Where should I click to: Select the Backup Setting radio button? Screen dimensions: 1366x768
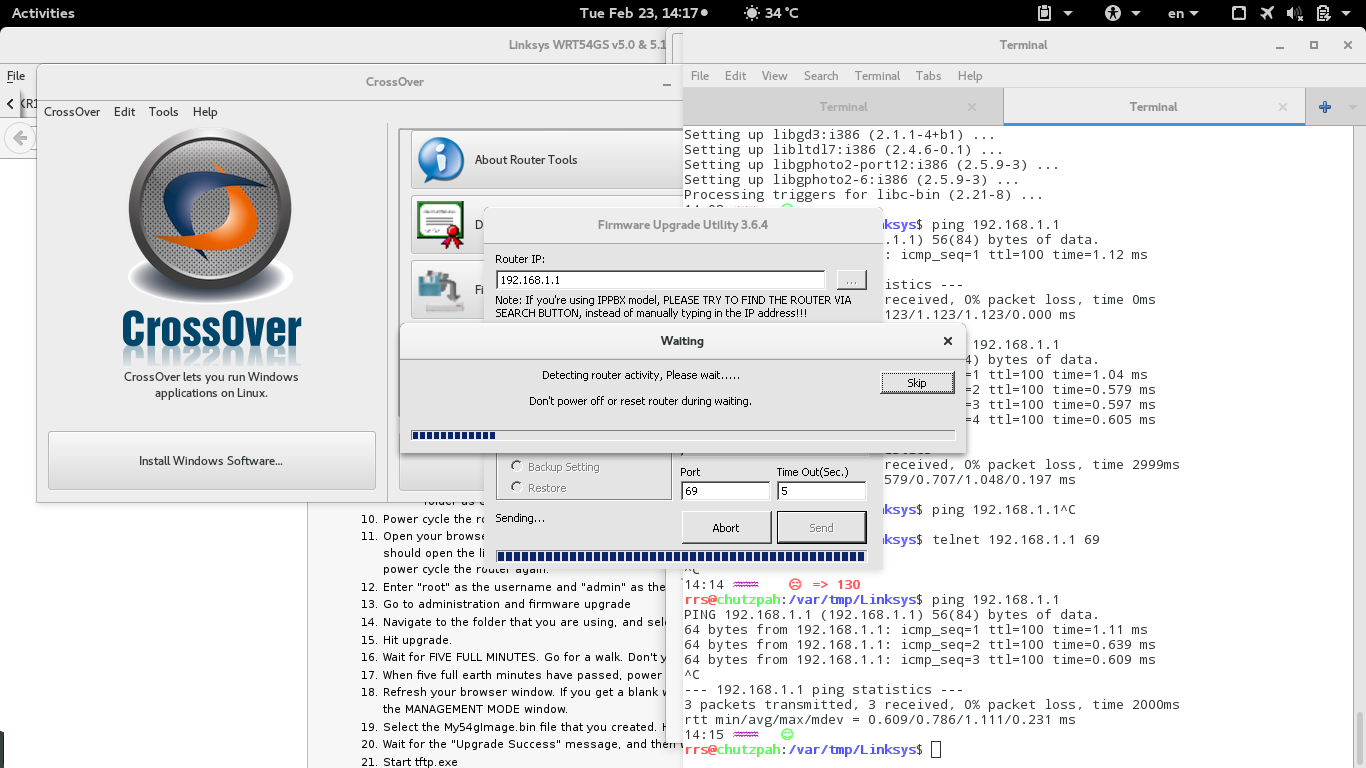pos(517,466)
